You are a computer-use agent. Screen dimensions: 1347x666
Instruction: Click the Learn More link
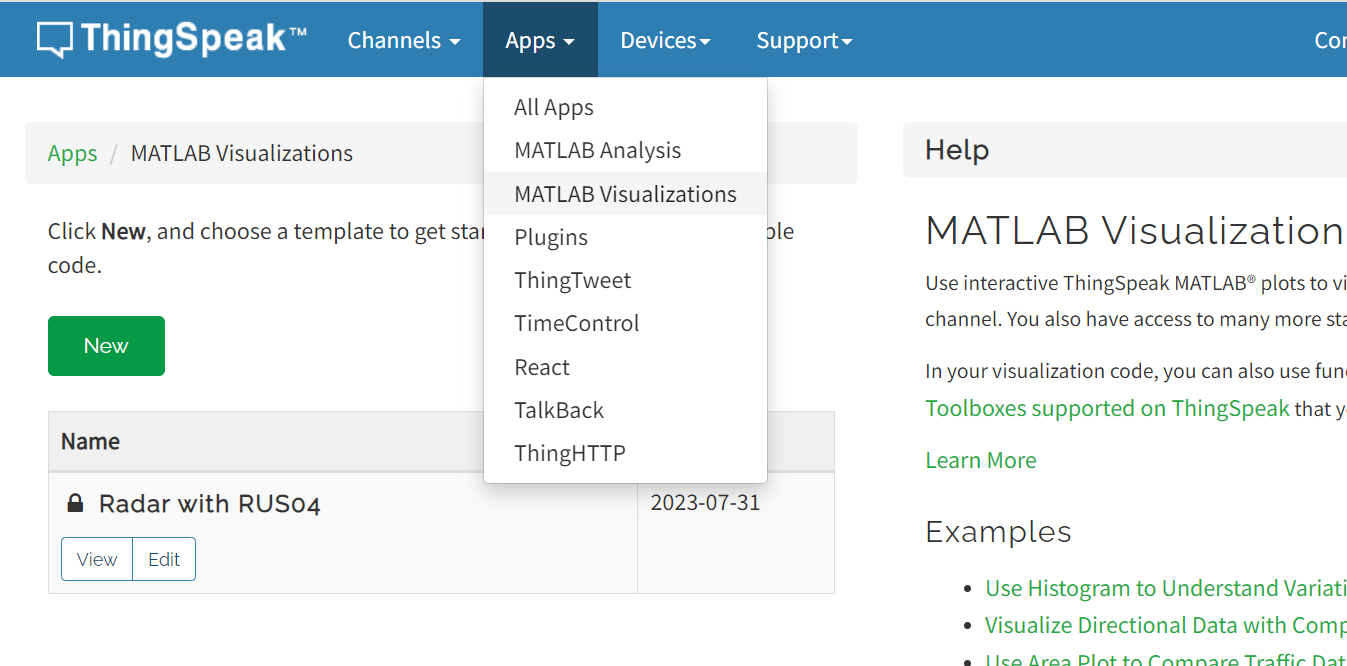pos(981,460)
